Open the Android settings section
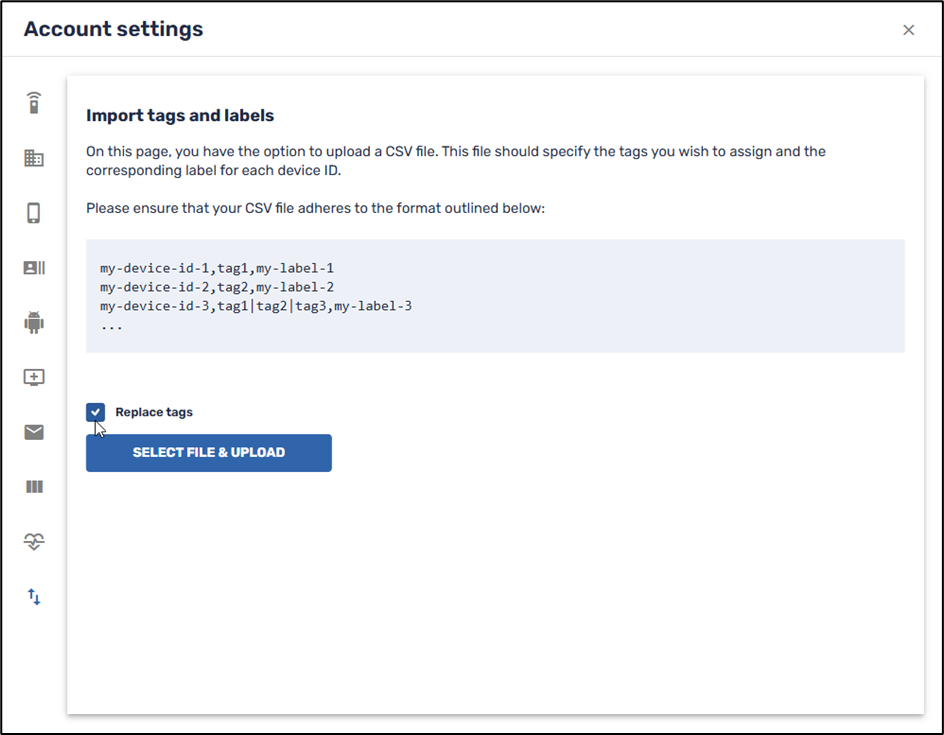Image resolution: width=944 pixels, height=735 pixels. click(33, 322)
